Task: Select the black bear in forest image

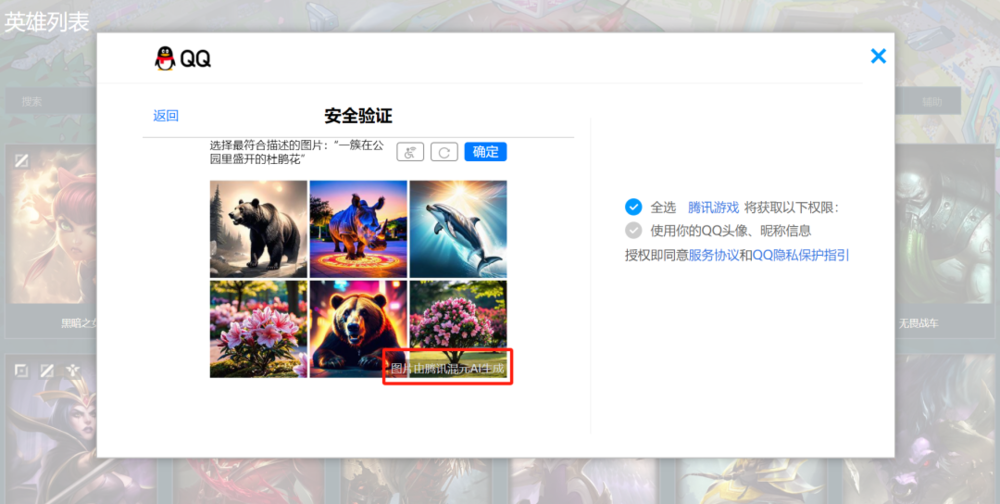Action: click(x=258, y=228)
